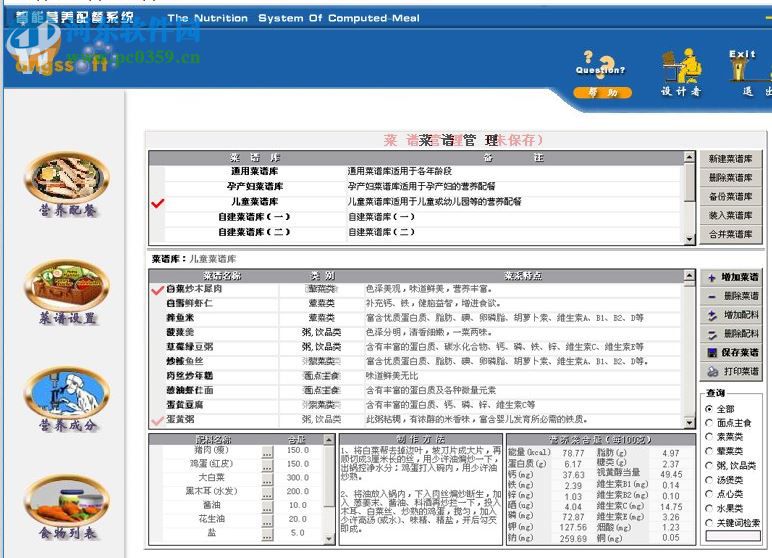This screenshot has height=558, width=772.
Task: Click 合并菜谱库 to merge libraries
Action: [731, 234]
